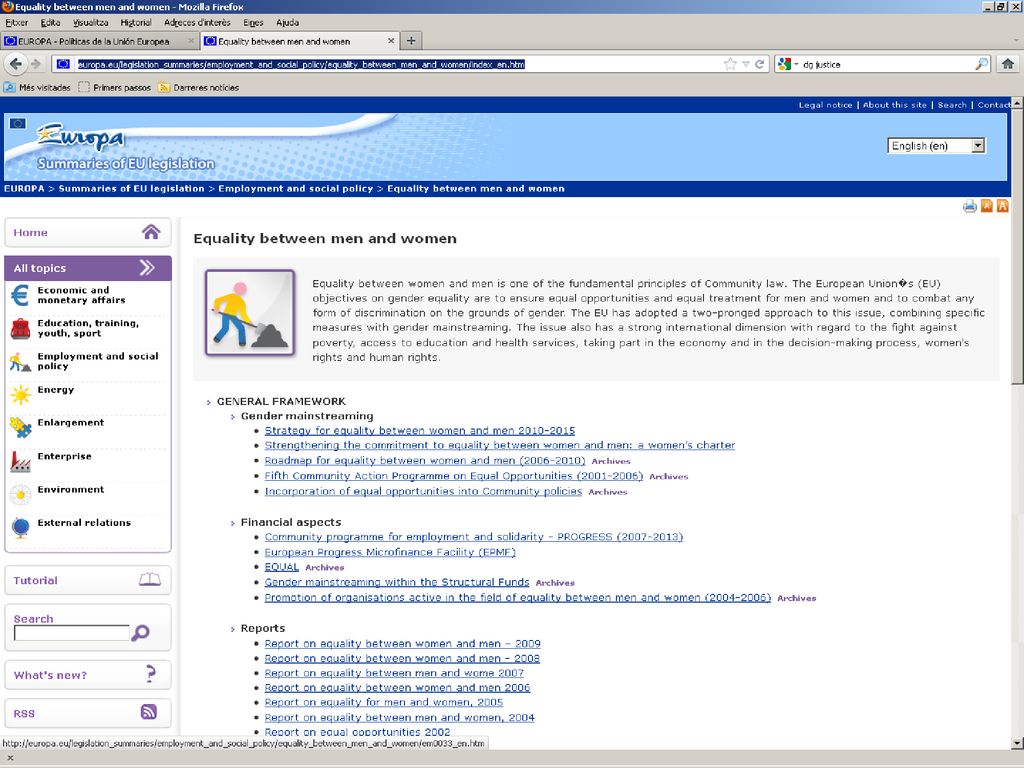1024x768 pixels.
Task: Open Primers passos bookmark
Action: 114,87
